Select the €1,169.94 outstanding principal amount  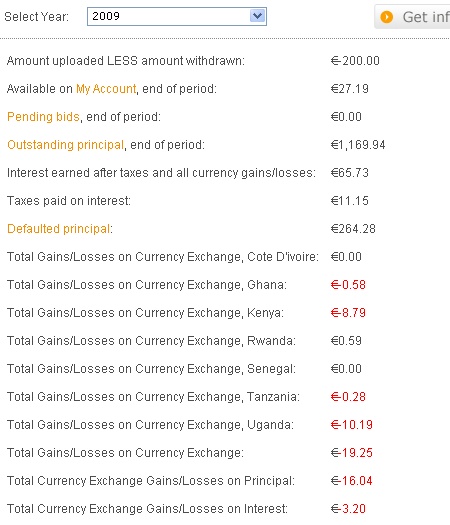[x=358, y=145]
